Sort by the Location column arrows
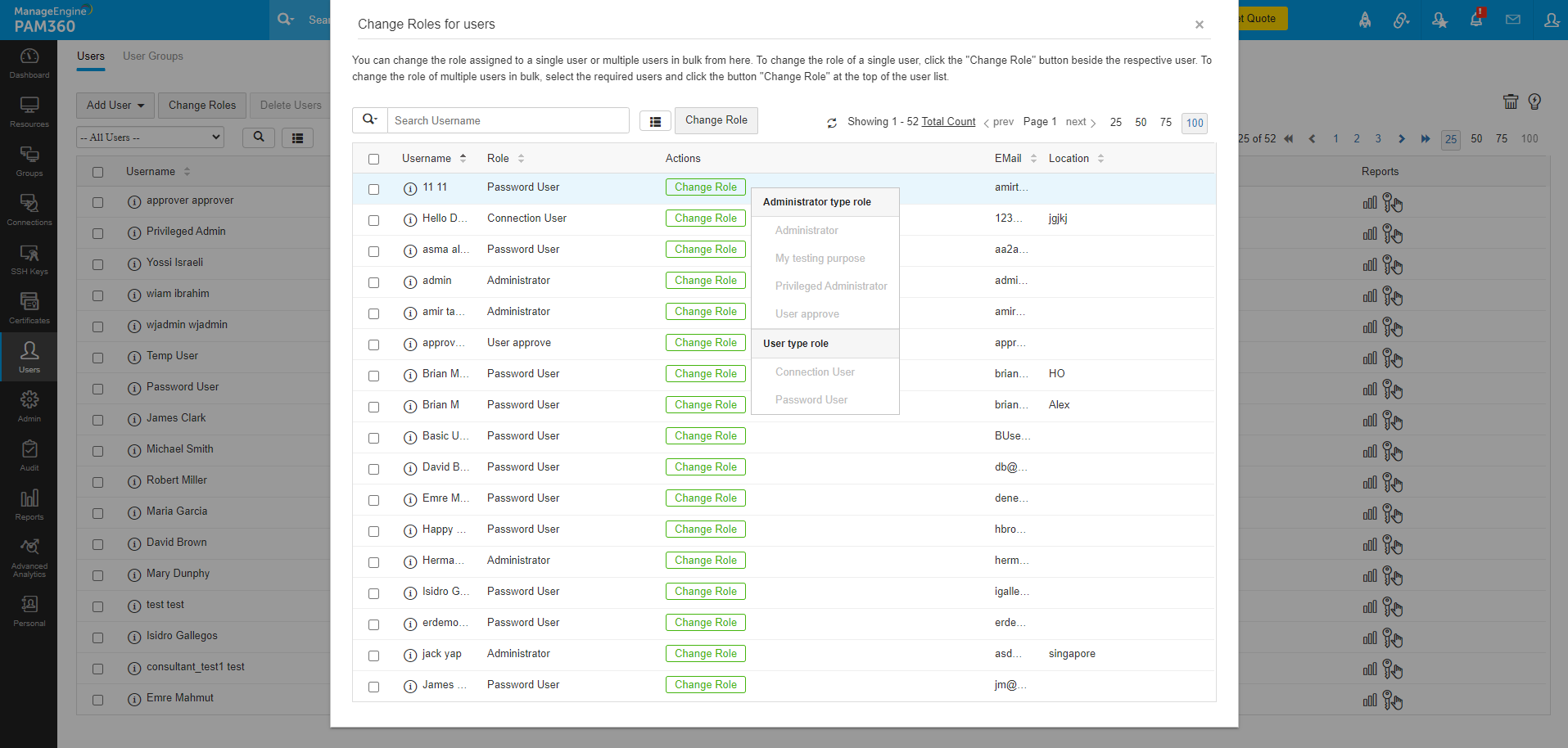Image resolution: width=1568 pixels, height=748 pixels. 1100,159
